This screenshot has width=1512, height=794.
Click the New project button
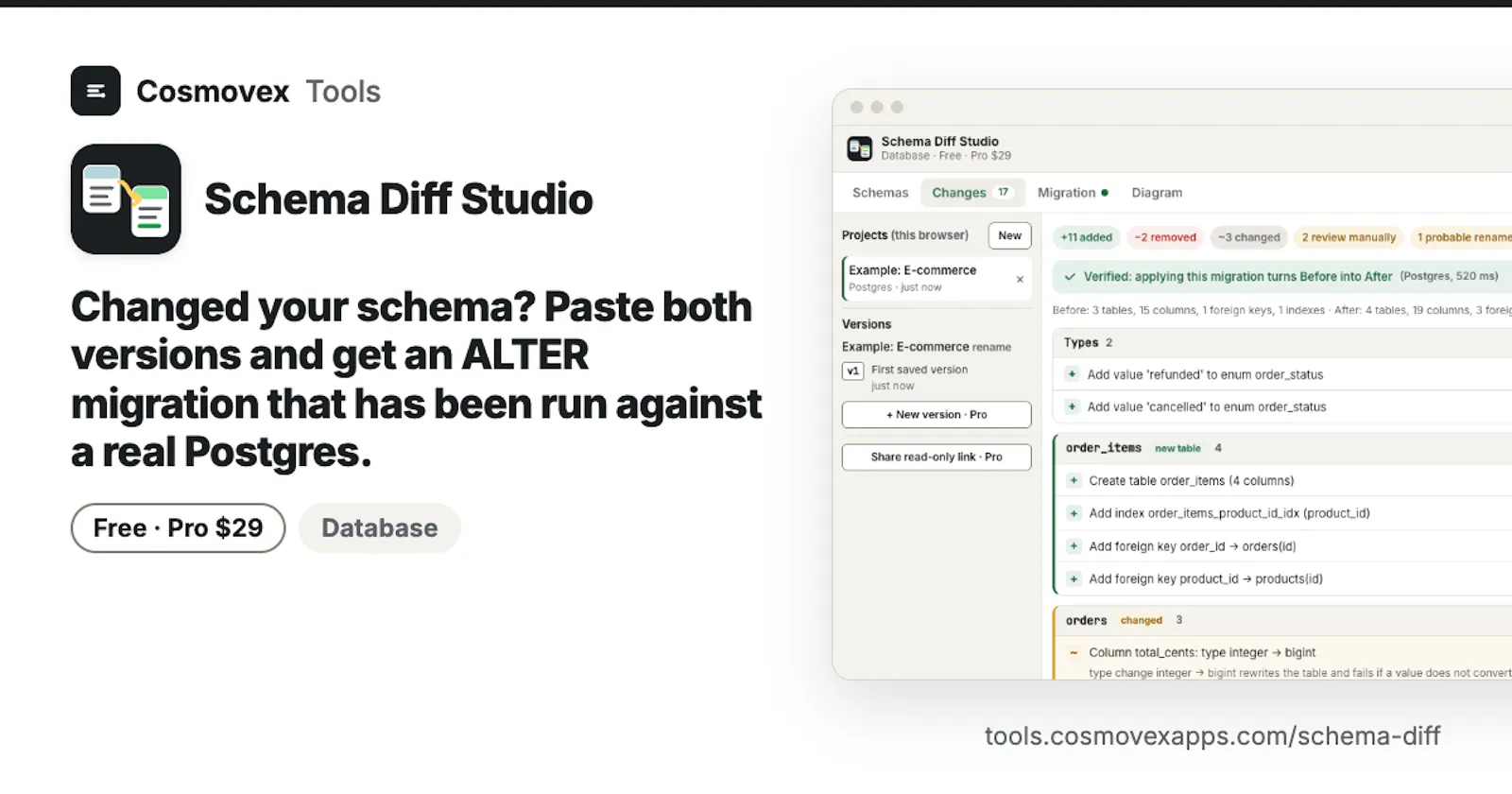(x=1009, y=235)
